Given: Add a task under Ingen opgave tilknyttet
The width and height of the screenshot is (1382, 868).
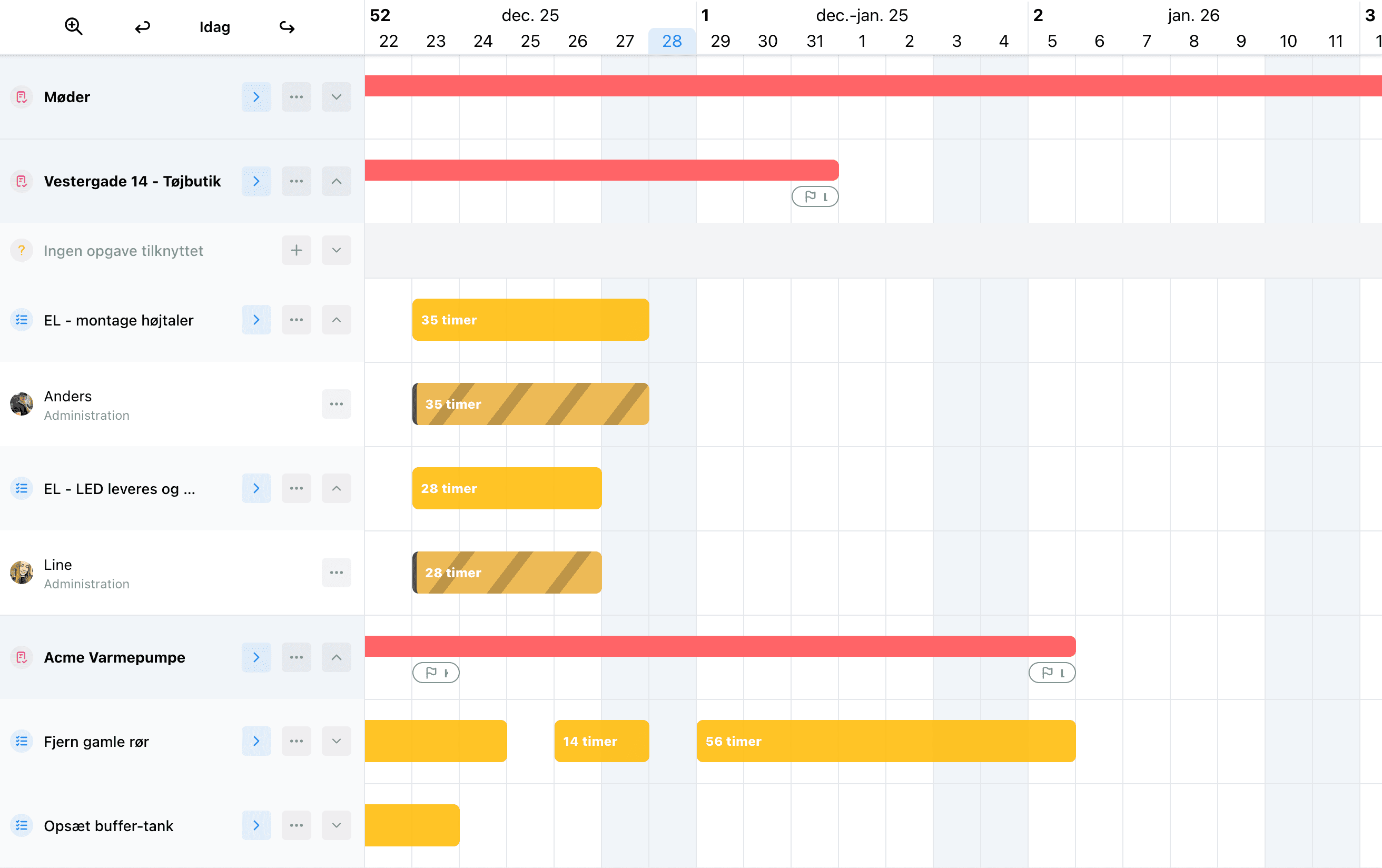Looking at the screenshot, I should [296, 250].
